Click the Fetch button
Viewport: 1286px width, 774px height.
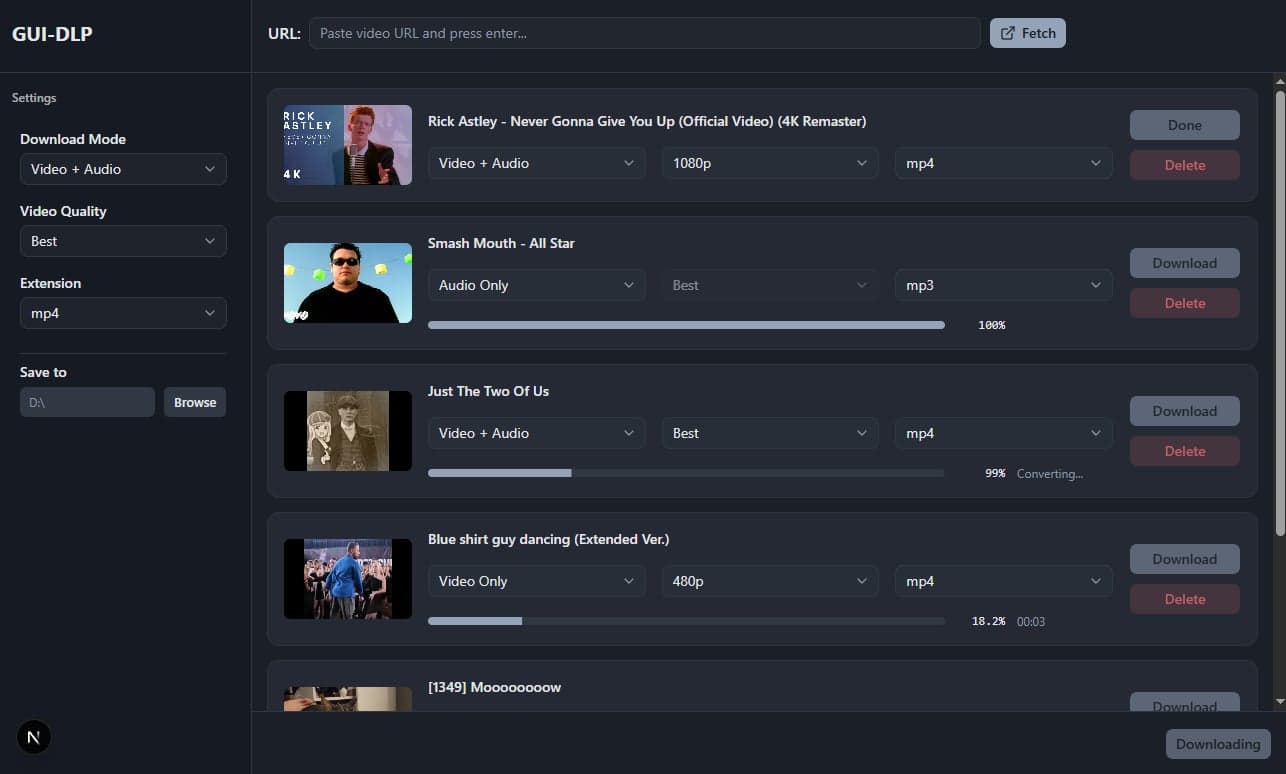click(1028, 33)
